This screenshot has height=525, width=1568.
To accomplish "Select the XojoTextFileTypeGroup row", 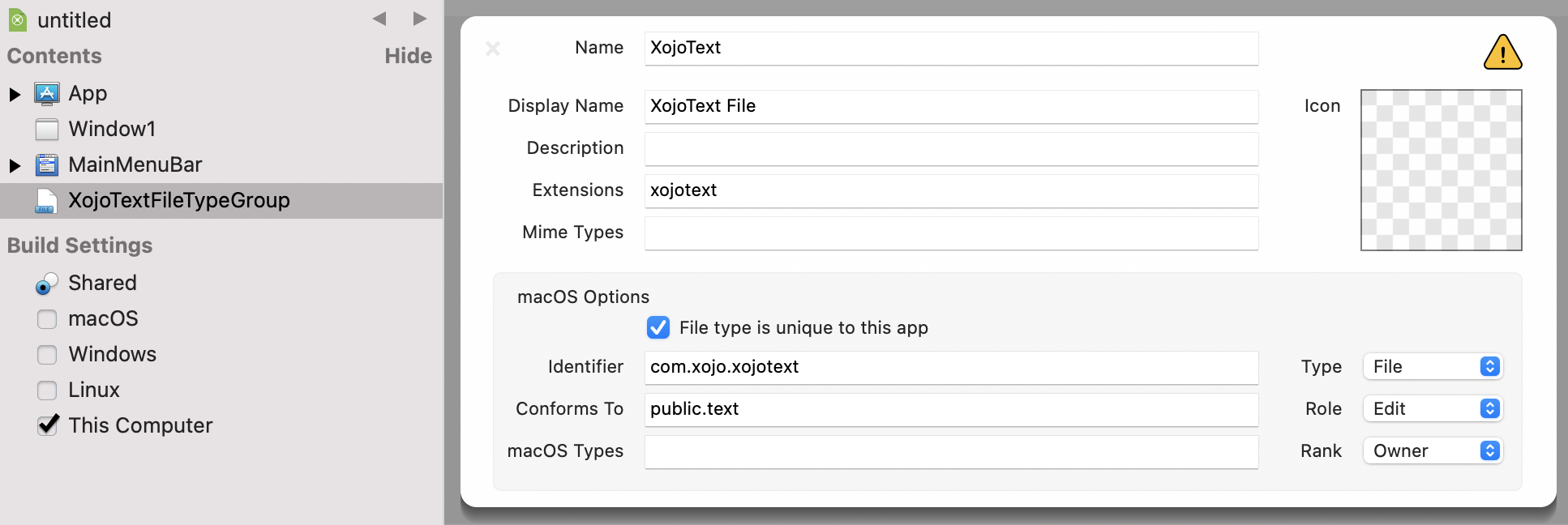I will click(221, 200).
